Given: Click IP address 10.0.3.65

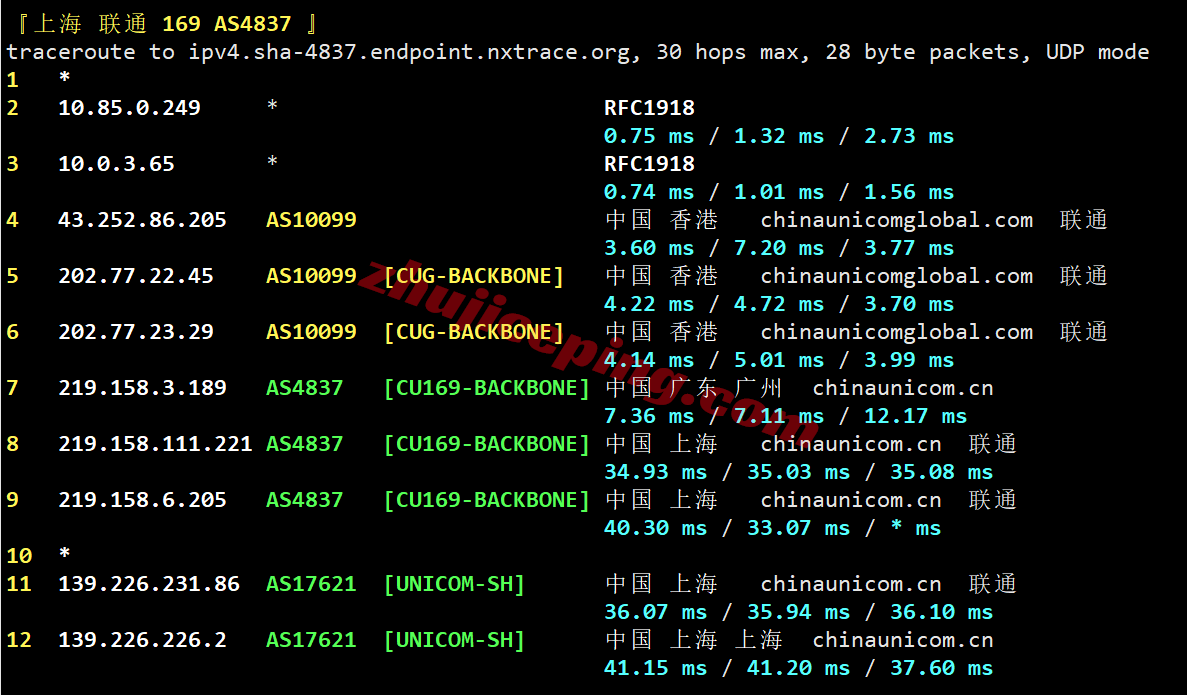Looking at the screenshot, I should click(117, 164).
